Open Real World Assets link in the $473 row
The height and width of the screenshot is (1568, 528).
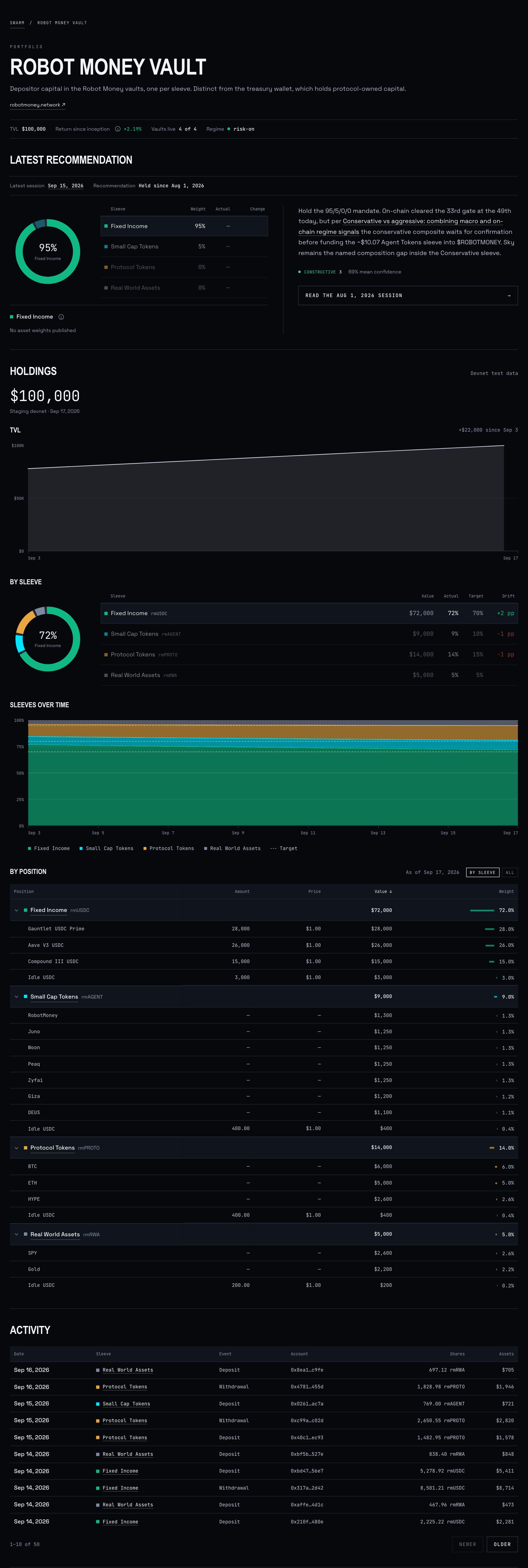point(128,1505)
